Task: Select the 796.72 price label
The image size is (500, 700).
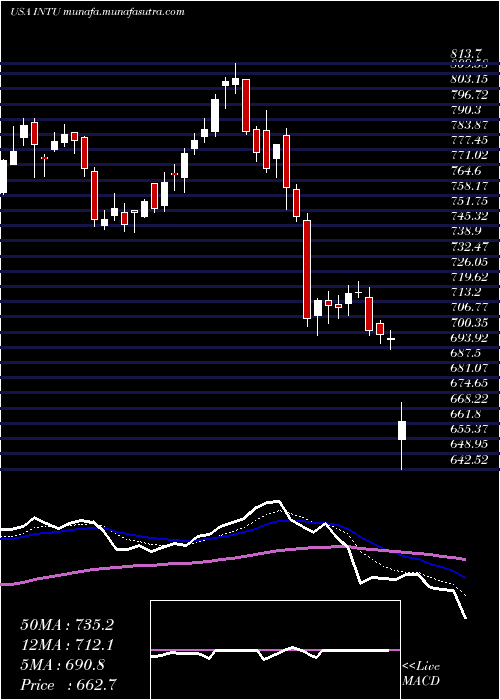Action: point(471,95)
